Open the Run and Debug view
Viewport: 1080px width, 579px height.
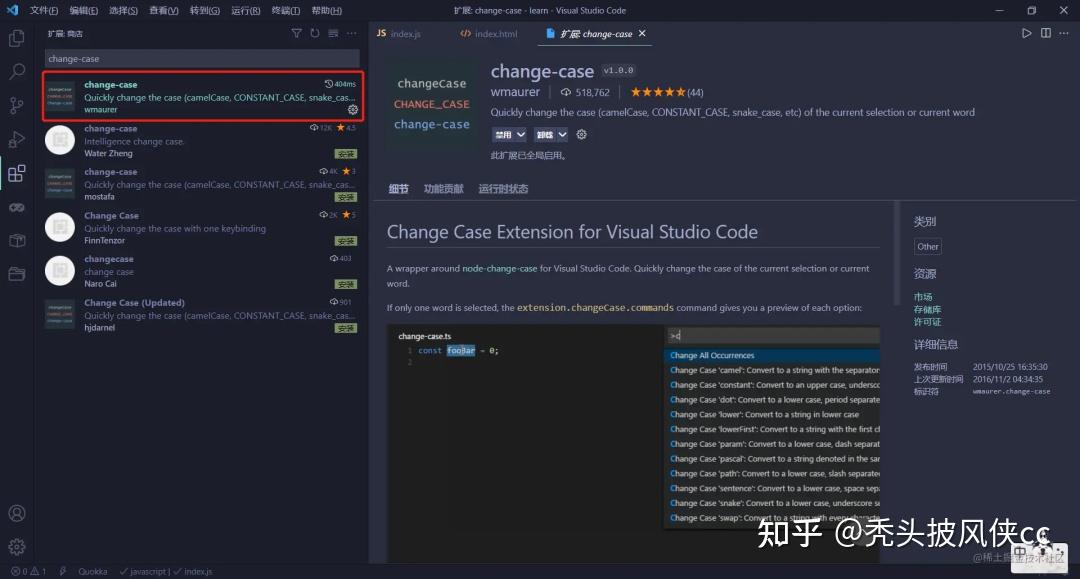point(17,139)
